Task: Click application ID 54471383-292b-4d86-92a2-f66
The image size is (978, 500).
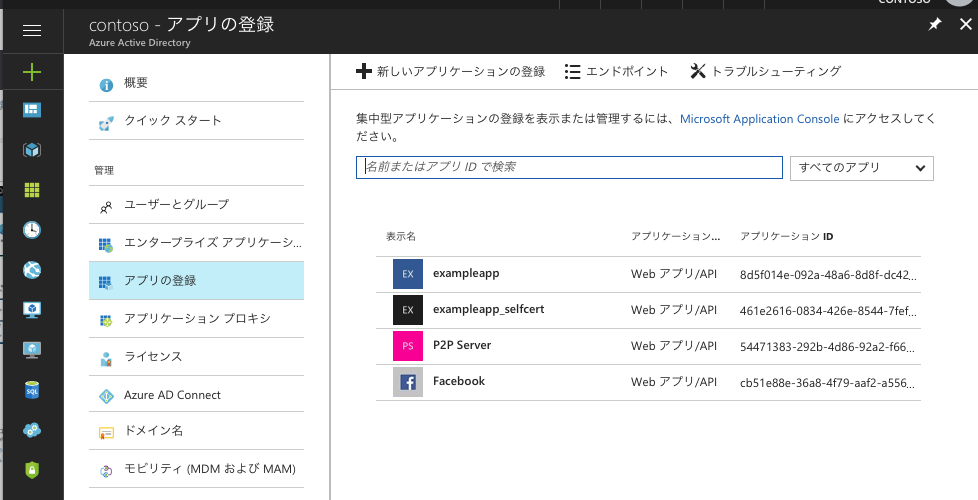Action: pos(827,347)
